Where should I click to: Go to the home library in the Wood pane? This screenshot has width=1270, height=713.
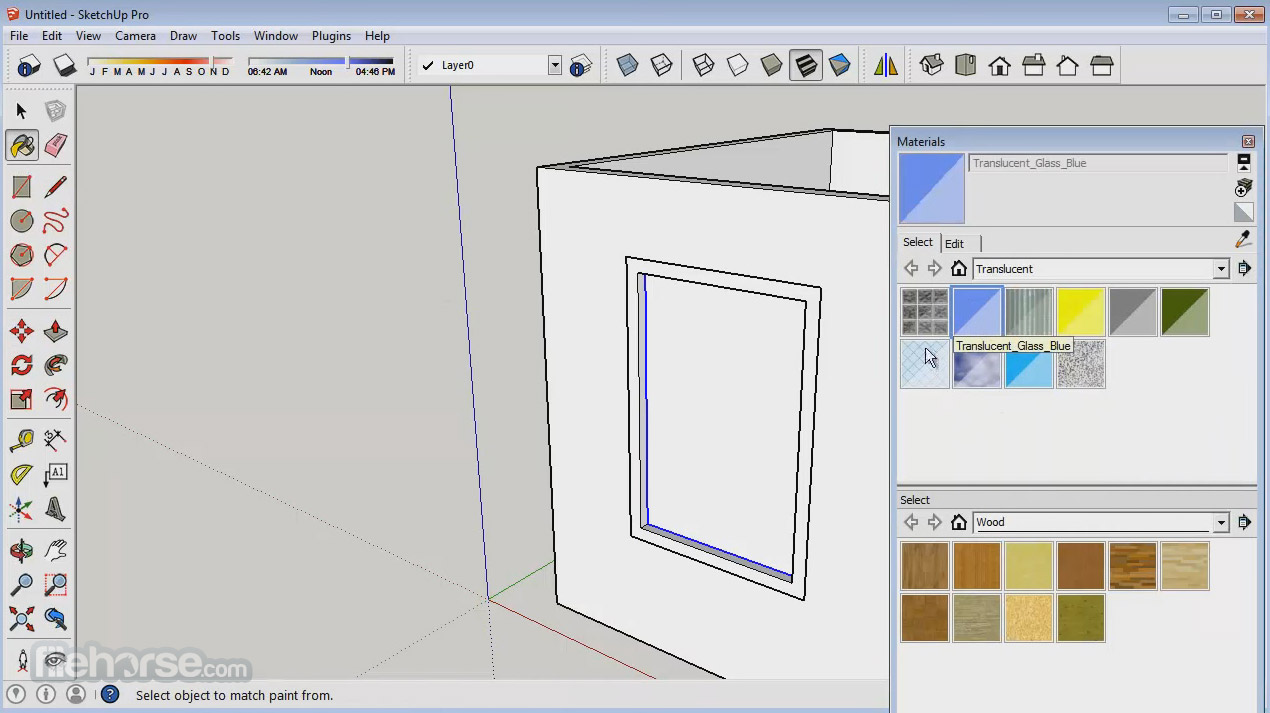coord(959,522)
